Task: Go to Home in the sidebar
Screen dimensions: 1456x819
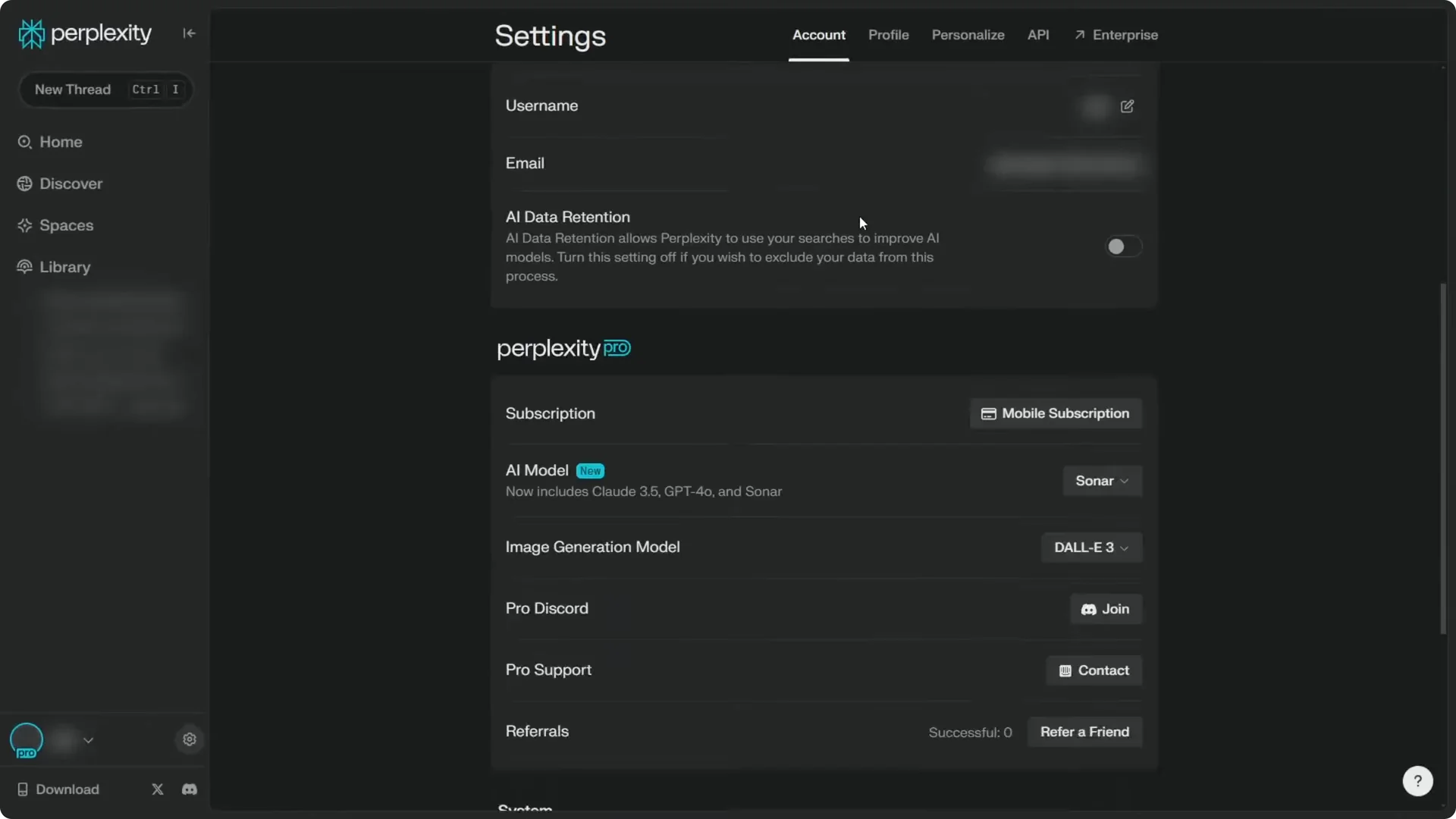Action: 61,142
